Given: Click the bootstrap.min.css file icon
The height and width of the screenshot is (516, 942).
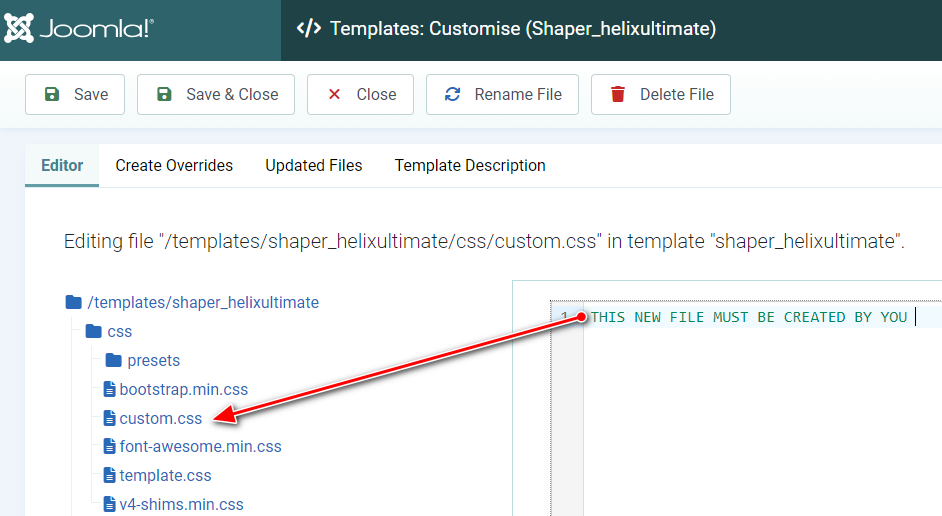Looking at the screenshot, I should pos(109,389).
